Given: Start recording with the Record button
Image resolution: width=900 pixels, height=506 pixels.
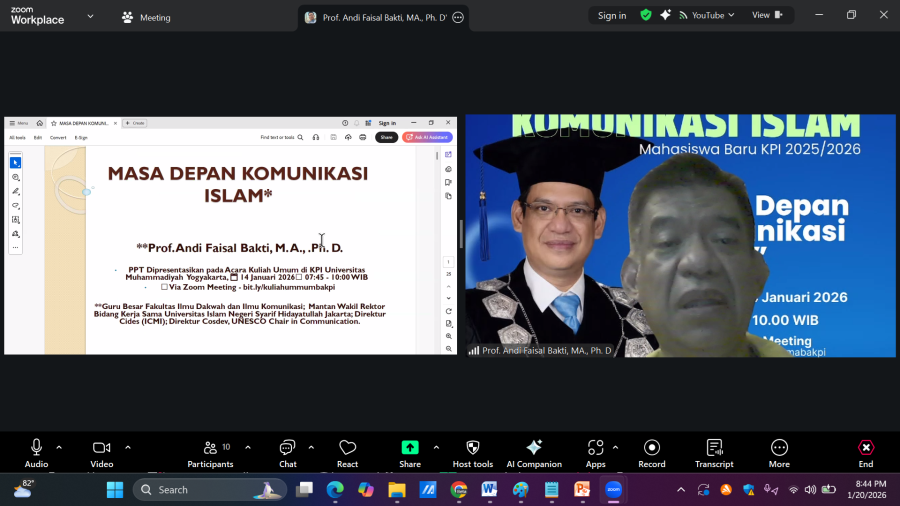Looking at the screenshot, I should click(651, 453).
